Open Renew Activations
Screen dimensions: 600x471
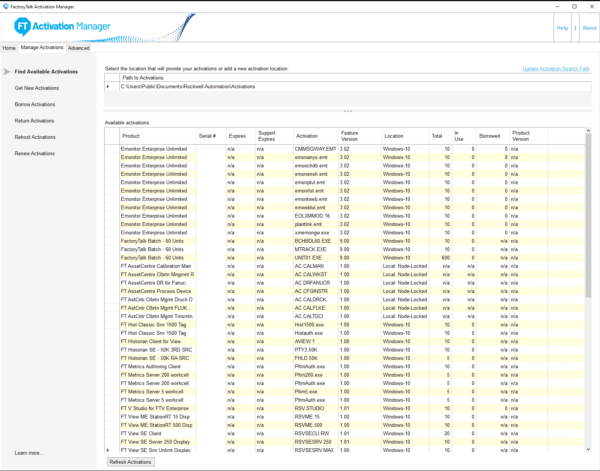[35, 153]
